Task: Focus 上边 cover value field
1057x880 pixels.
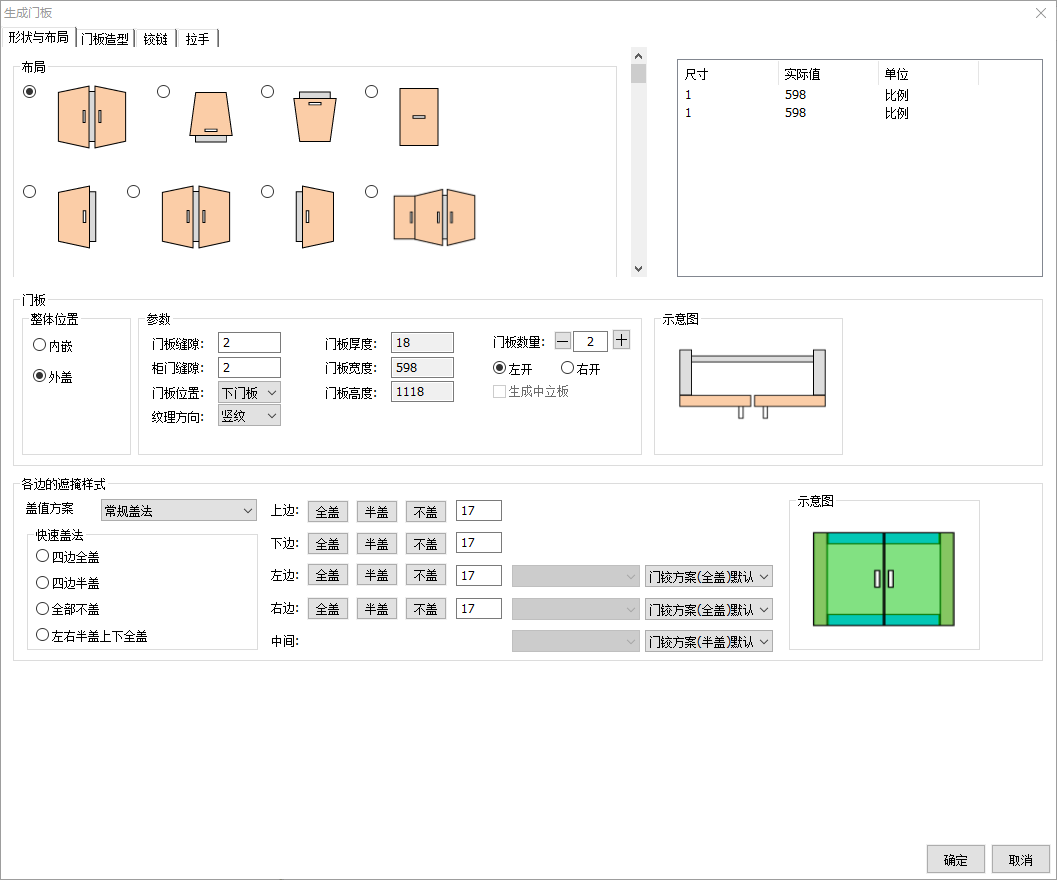Action: [479, 510]
